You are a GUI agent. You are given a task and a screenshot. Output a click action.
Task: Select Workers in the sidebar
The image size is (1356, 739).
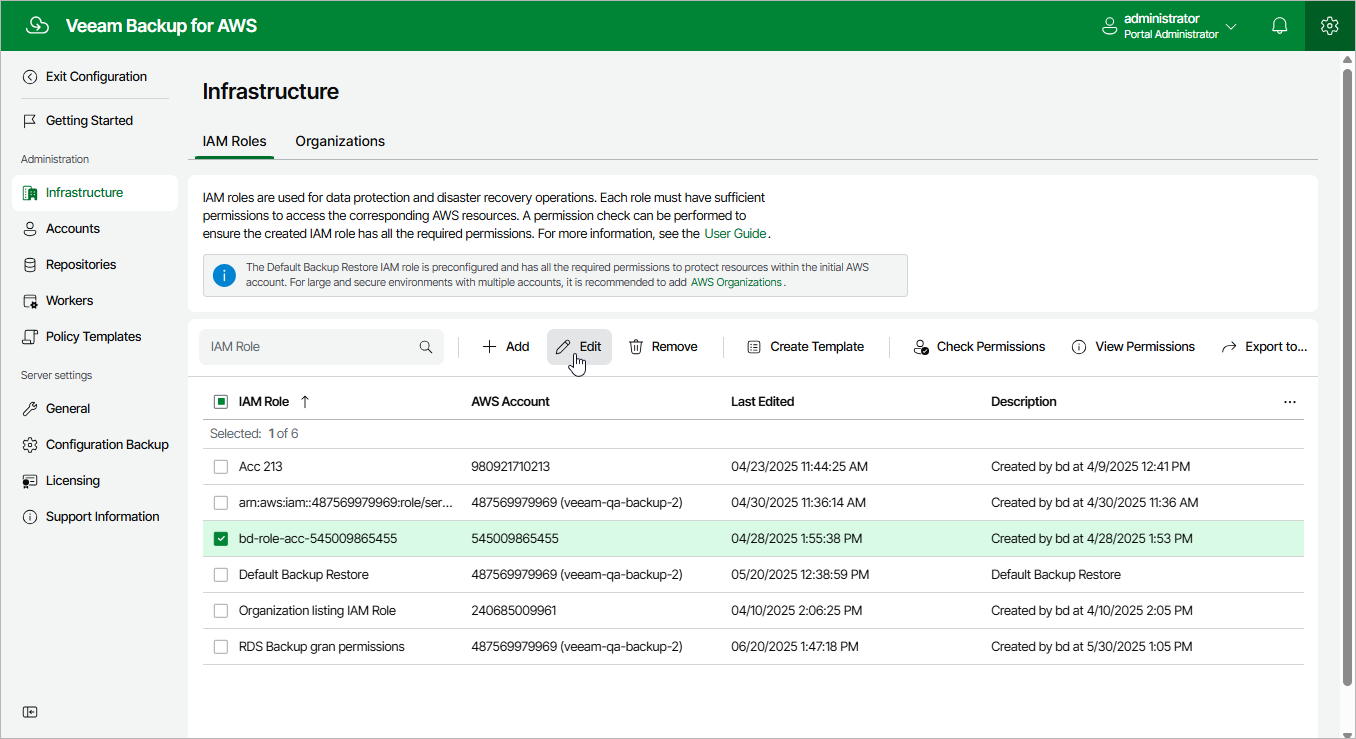pos(69,301)
